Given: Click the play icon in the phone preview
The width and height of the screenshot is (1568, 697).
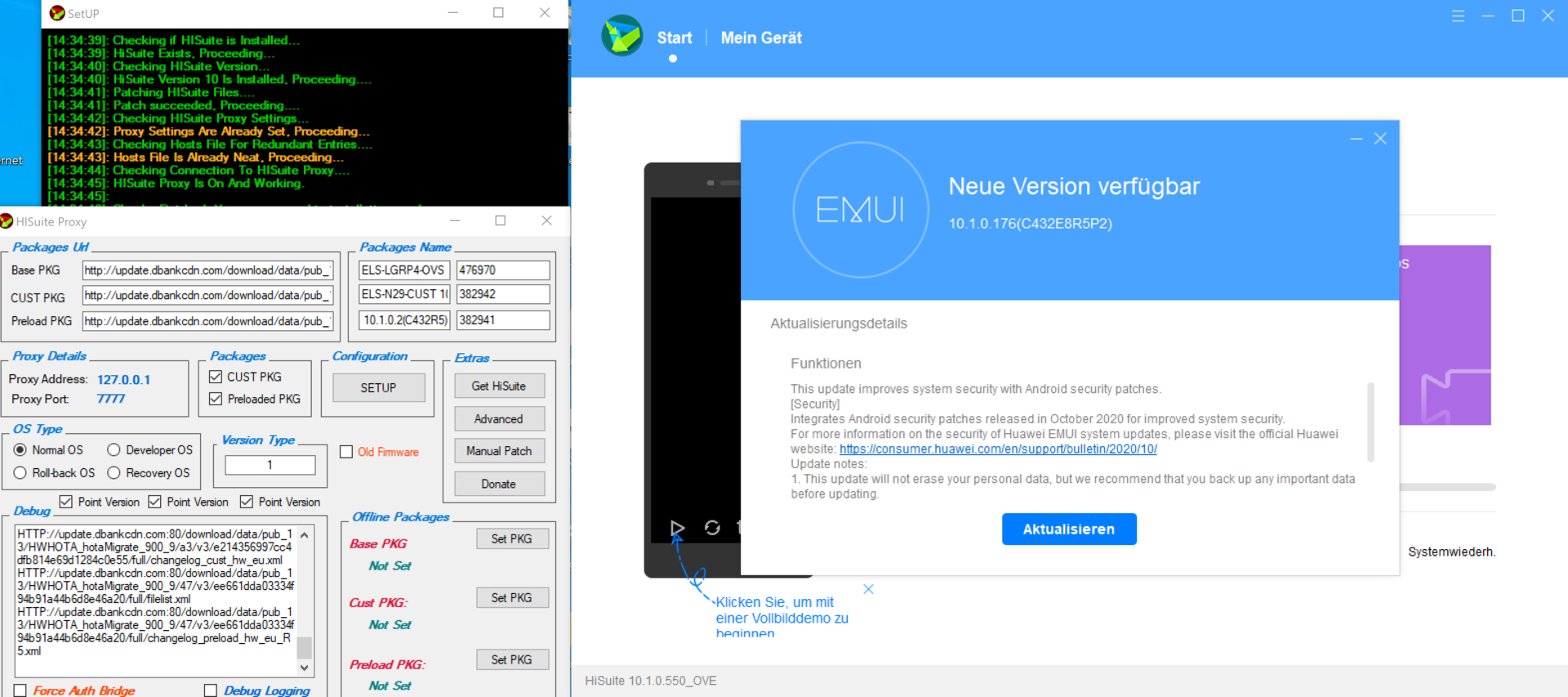Looking at the screenshot, I should tap(677, 528).
